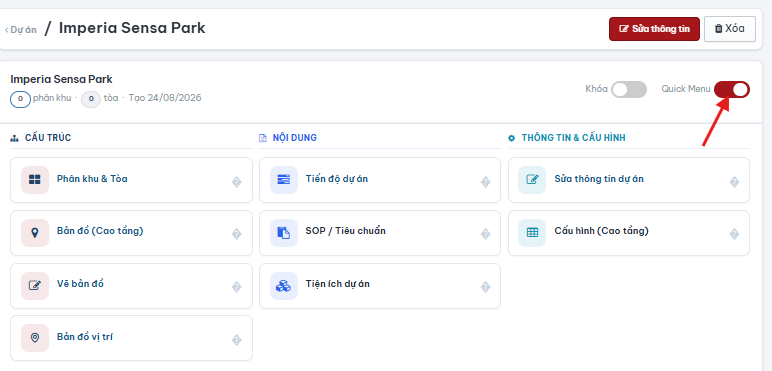This screenshot has width=772, height=371.
Task: Click help icon on SOP / Tiêu chuẩn card
Action: coord(485,234)
